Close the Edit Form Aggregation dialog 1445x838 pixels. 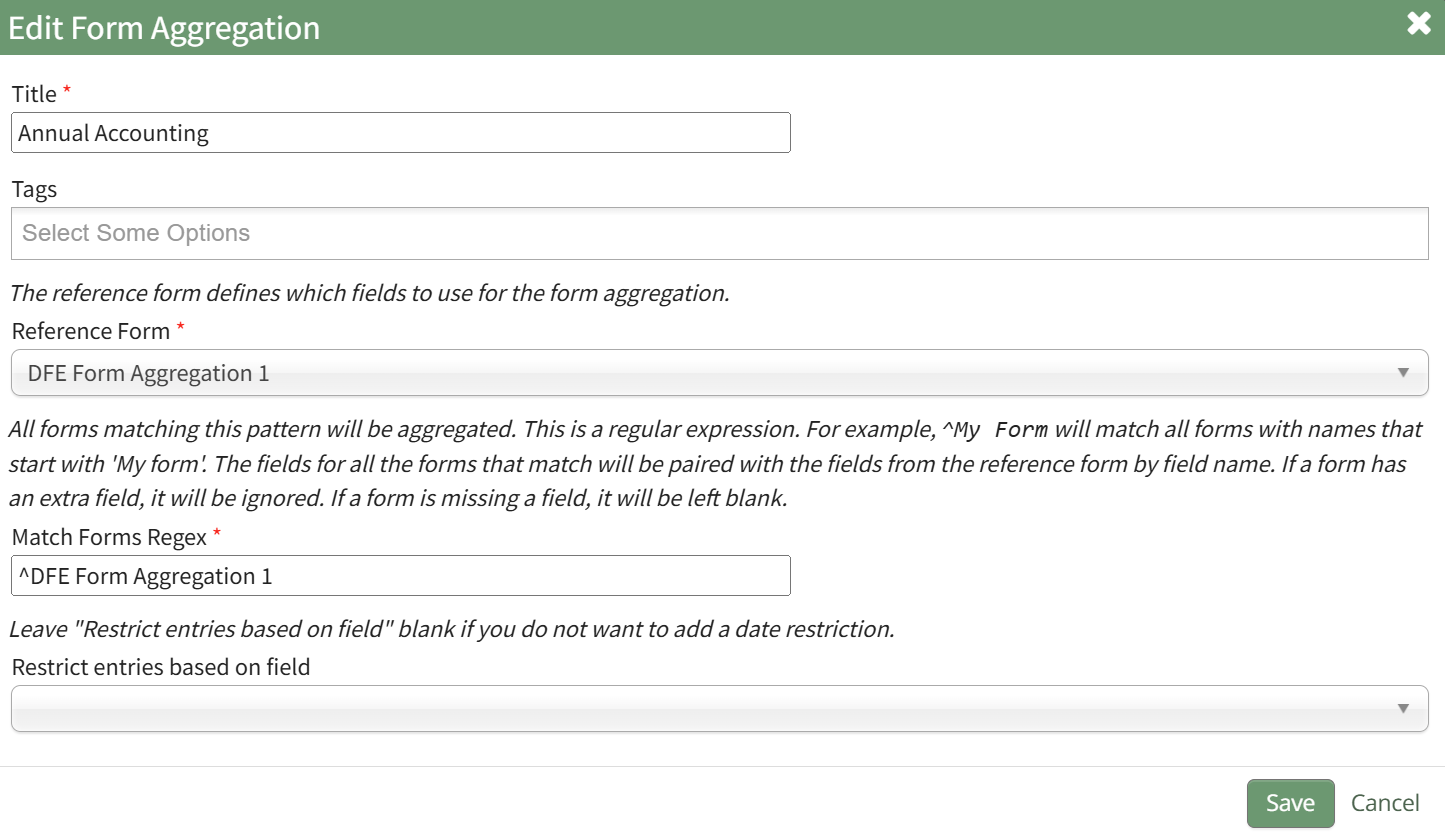1418,25
